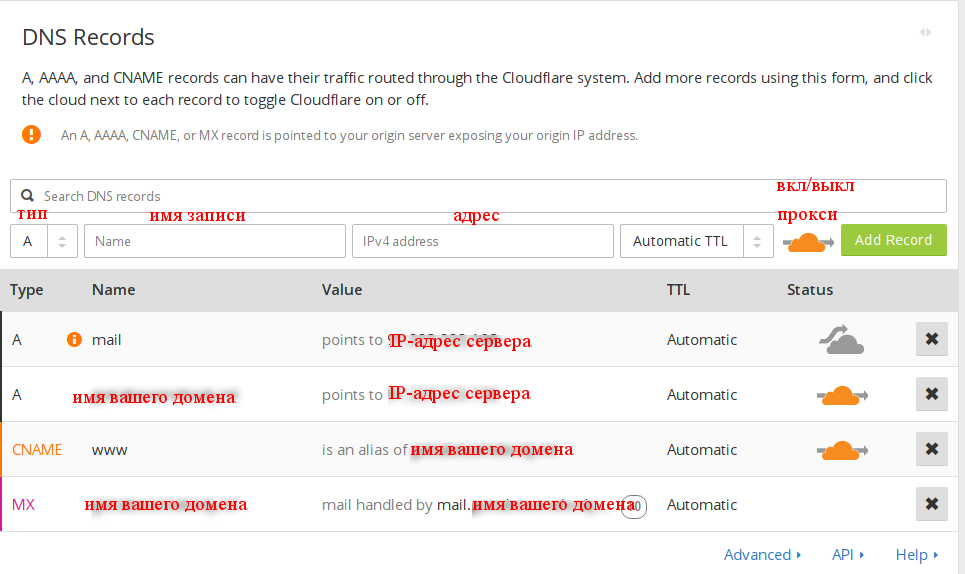Click 'points to' value in the mail row
965x574 pixels.
(426, 340)
